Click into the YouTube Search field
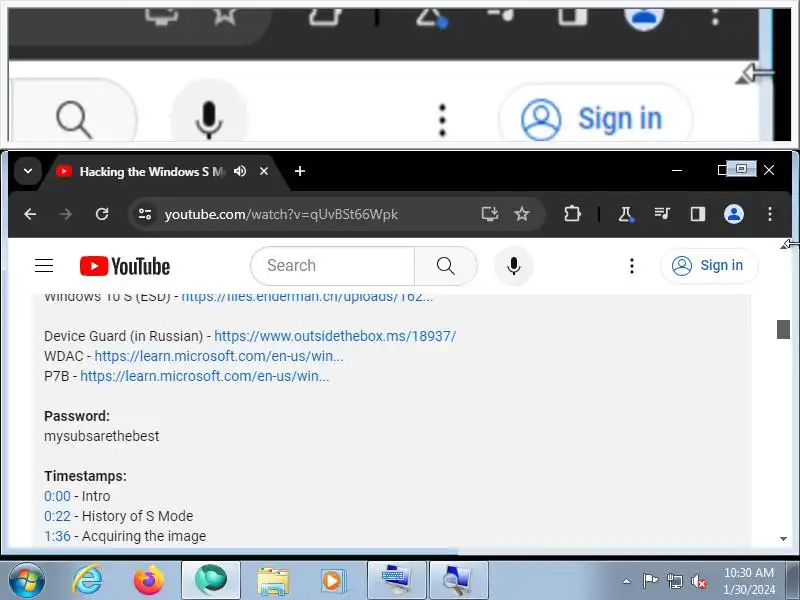 point(333,266)
